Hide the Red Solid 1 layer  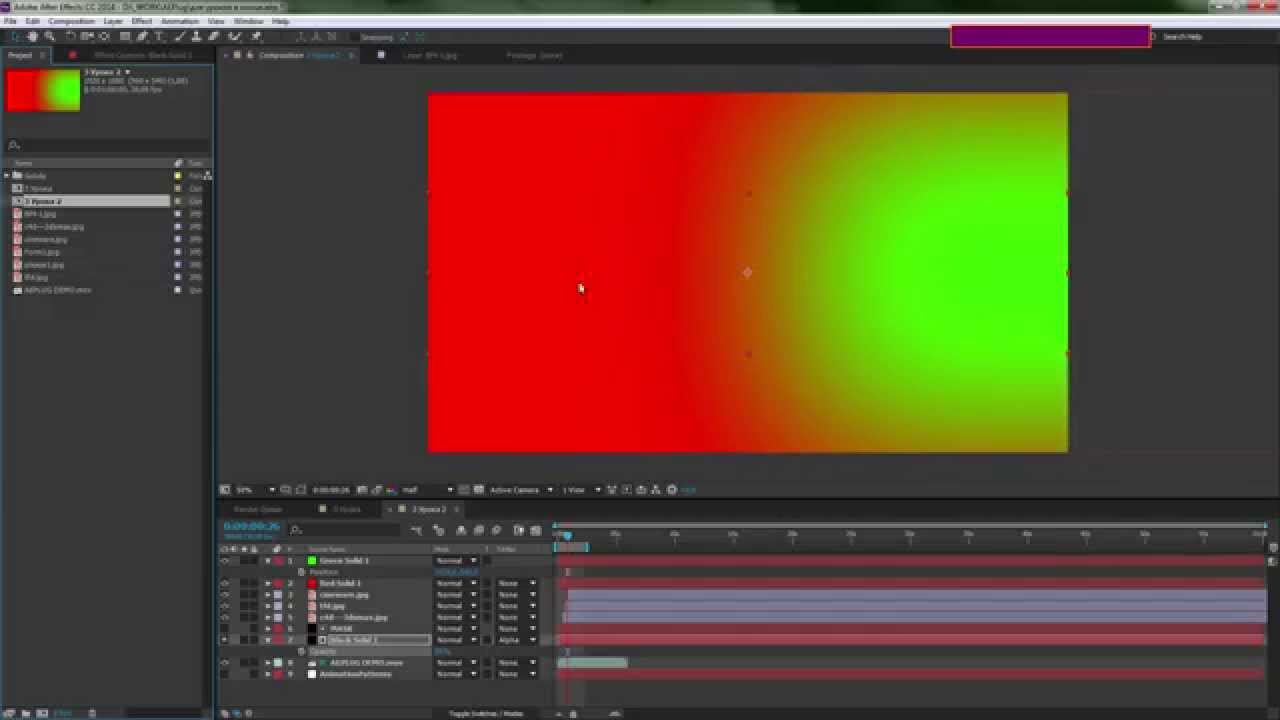(224, 583)
